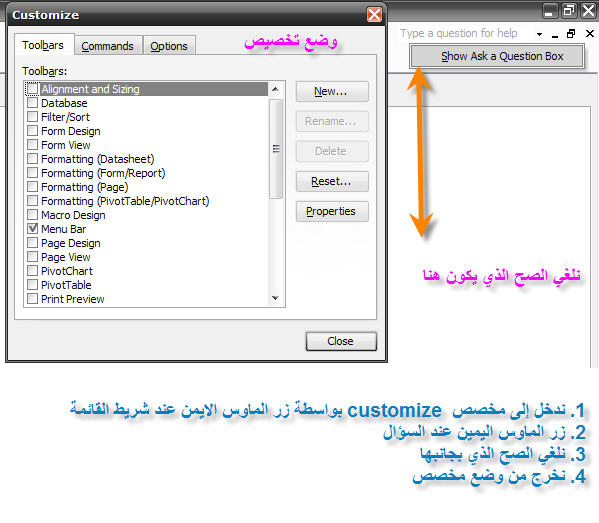Tick the Form Design checkbox

click(x=32, y=131)
